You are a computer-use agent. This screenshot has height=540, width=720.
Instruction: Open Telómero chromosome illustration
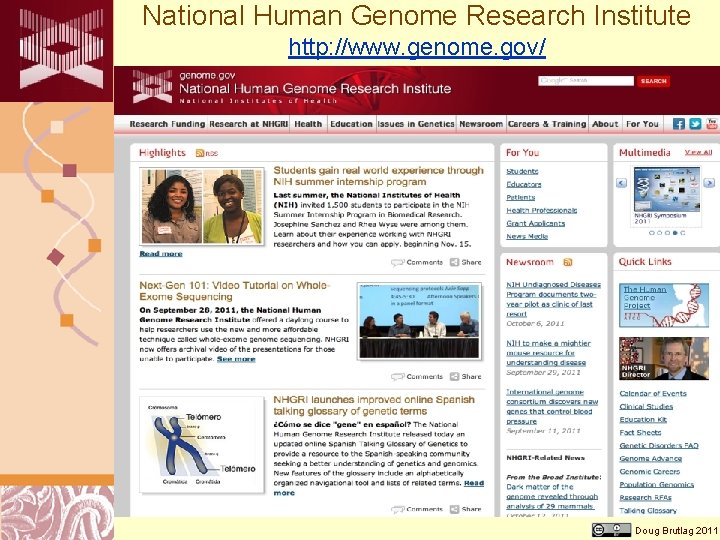click(202, 445)
